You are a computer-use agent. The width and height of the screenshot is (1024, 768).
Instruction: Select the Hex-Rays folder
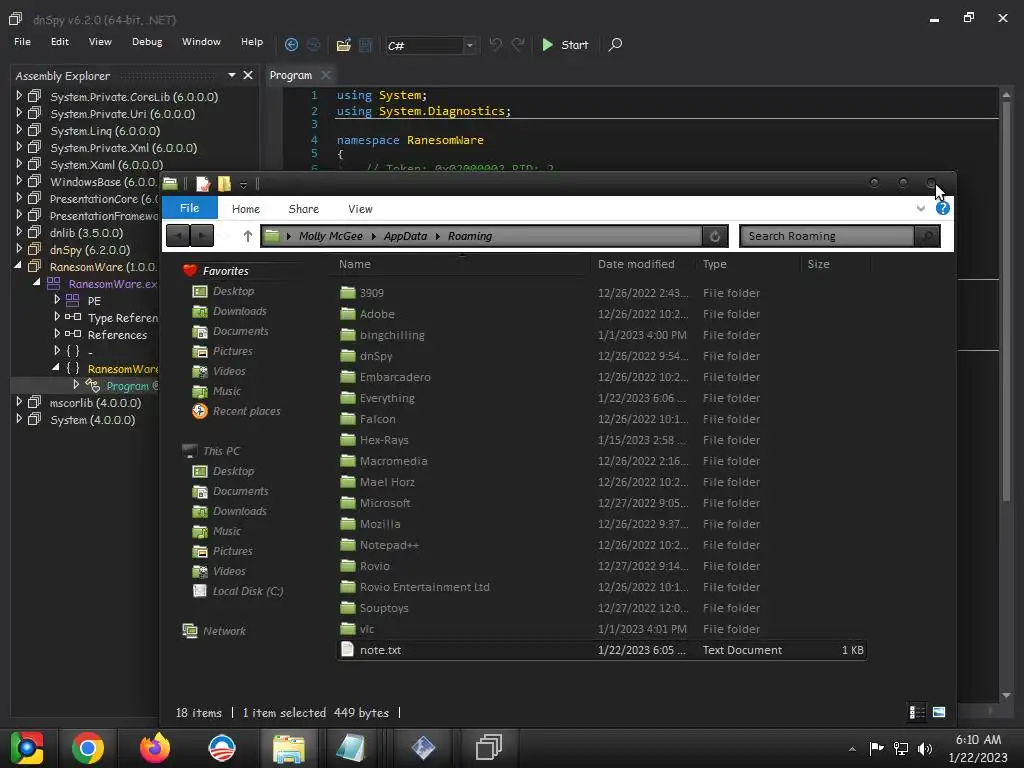384,440
